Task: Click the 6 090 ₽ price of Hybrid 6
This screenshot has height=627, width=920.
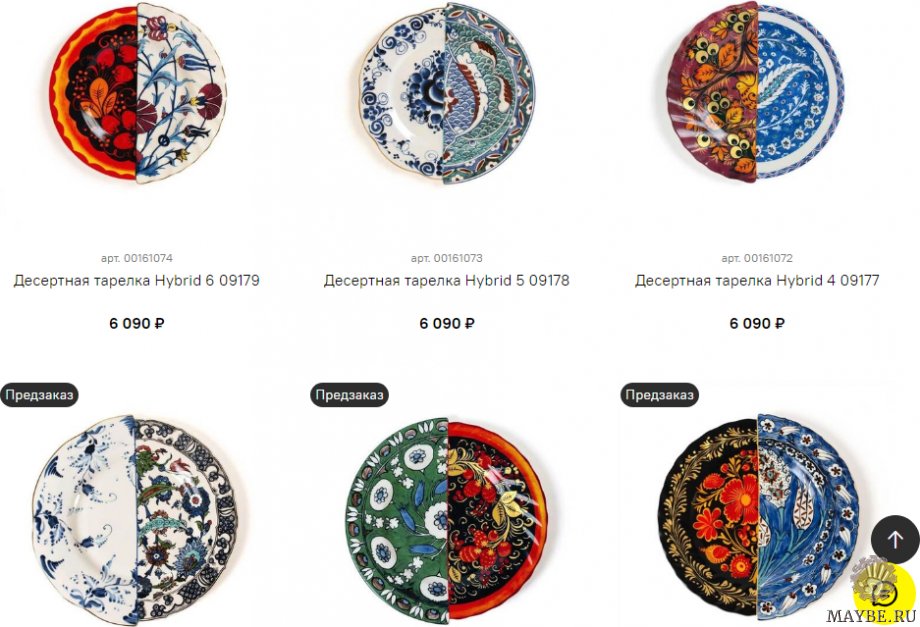Action: pyautogui.click(x=137, y=323)
